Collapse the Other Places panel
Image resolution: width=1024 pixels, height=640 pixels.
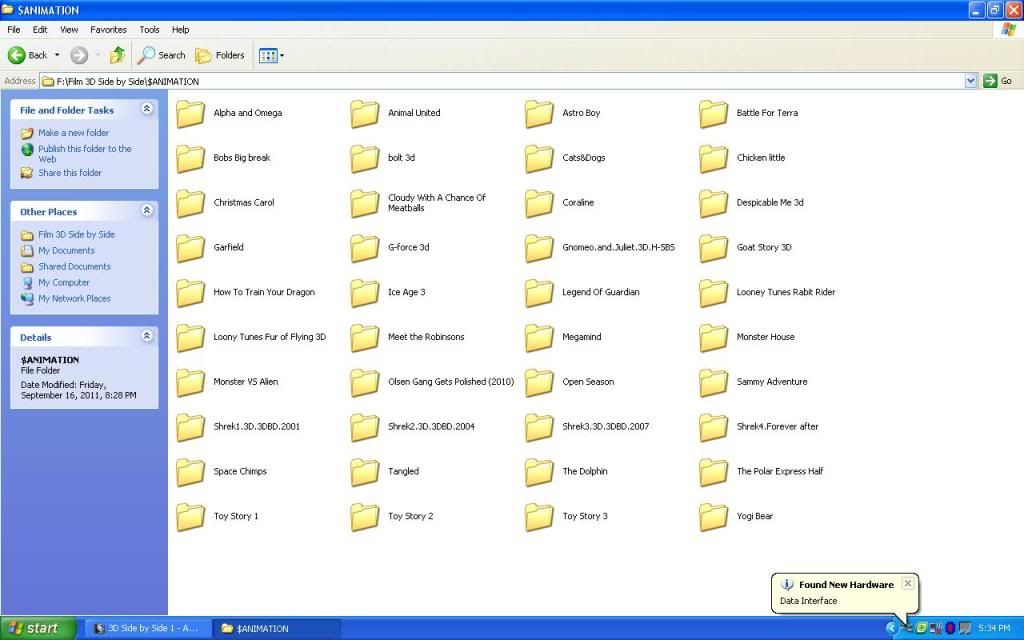(x=147, y=210)
